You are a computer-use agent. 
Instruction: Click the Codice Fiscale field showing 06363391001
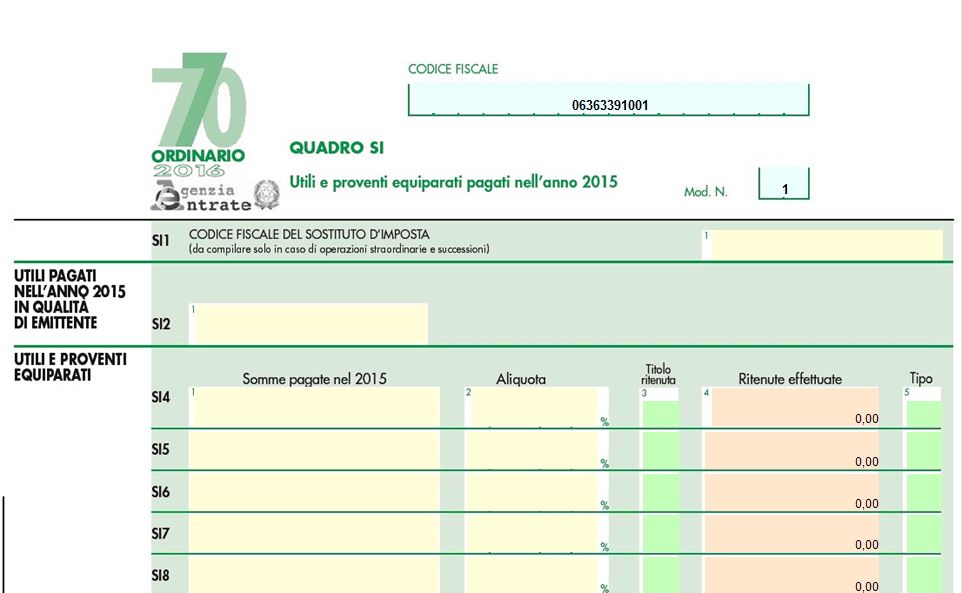[x=609, y=99]
